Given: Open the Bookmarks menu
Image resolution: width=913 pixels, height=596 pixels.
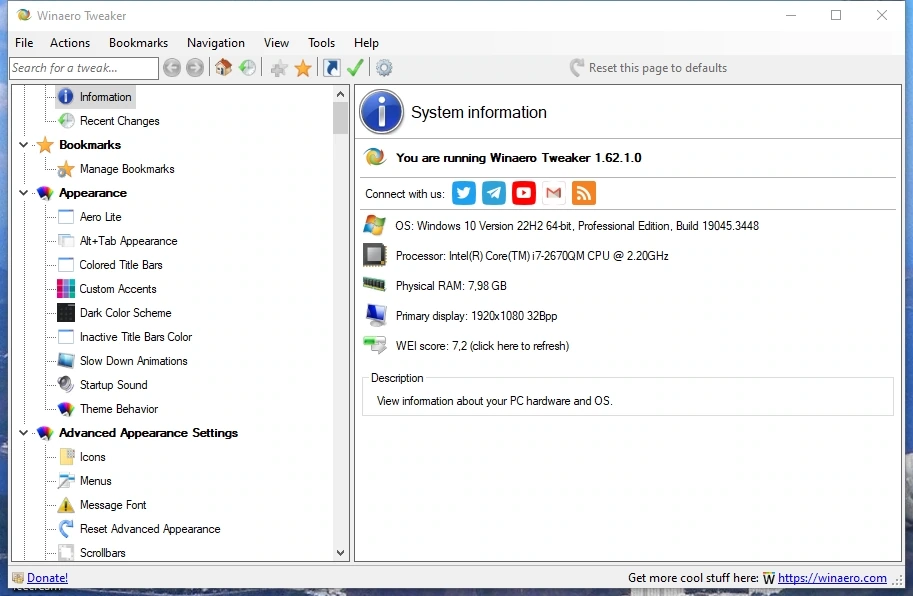Looking at the screenshot, I should [x=138, y=42].
